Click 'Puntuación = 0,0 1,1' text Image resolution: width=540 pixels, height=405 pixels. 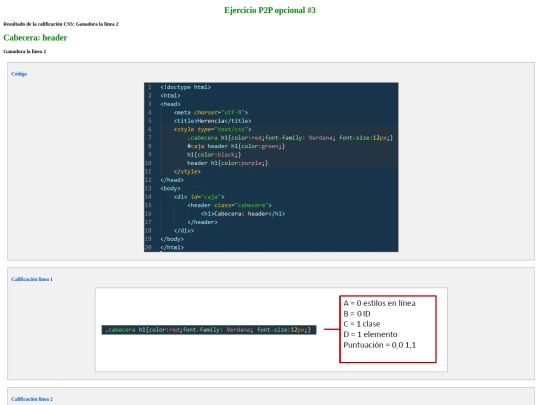tap(380, 345)
